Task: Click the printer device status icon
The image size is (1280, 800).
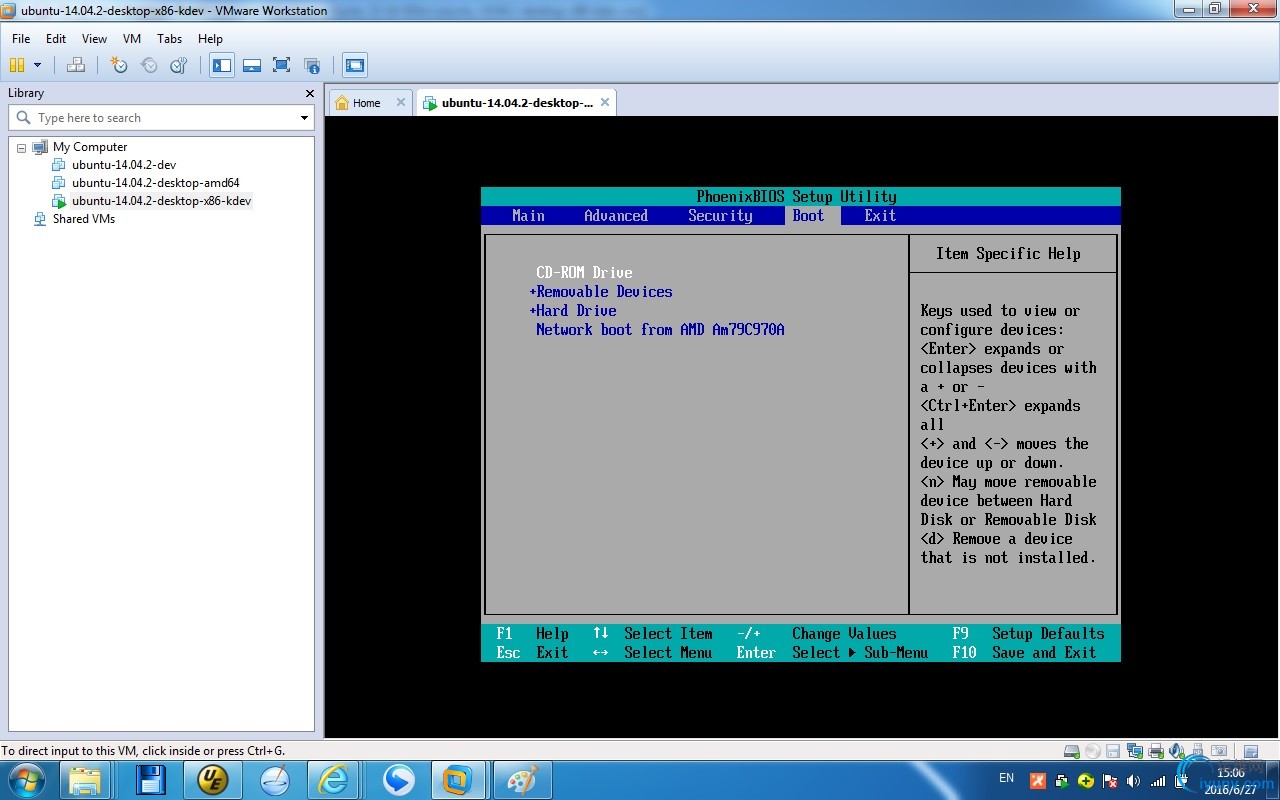Action: pos(1156,751)
